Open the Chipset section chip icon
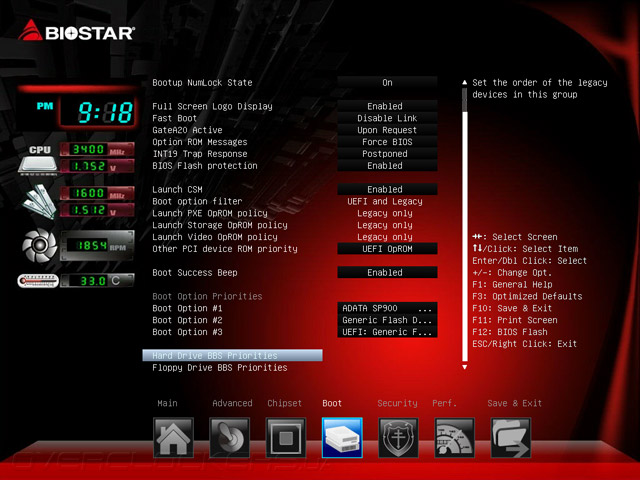Screen dimensions: 640x480 click(286, 437)
